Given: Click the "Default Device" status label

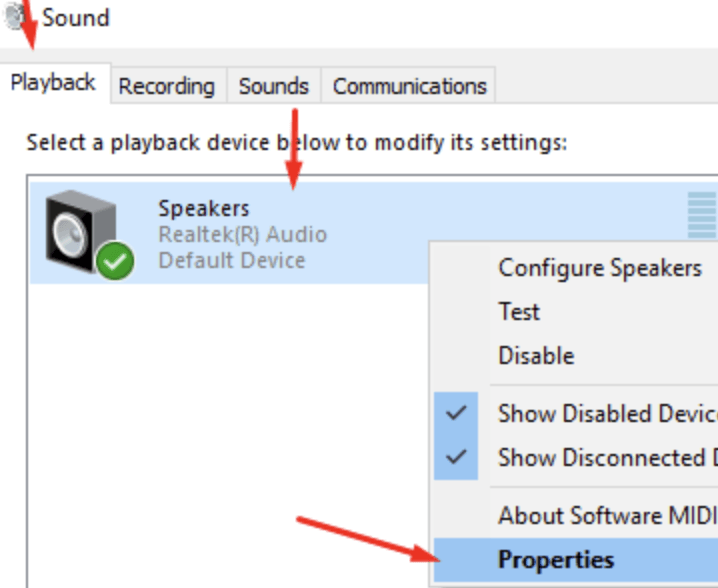Looking at the screenshot, I should pos(231,260).
